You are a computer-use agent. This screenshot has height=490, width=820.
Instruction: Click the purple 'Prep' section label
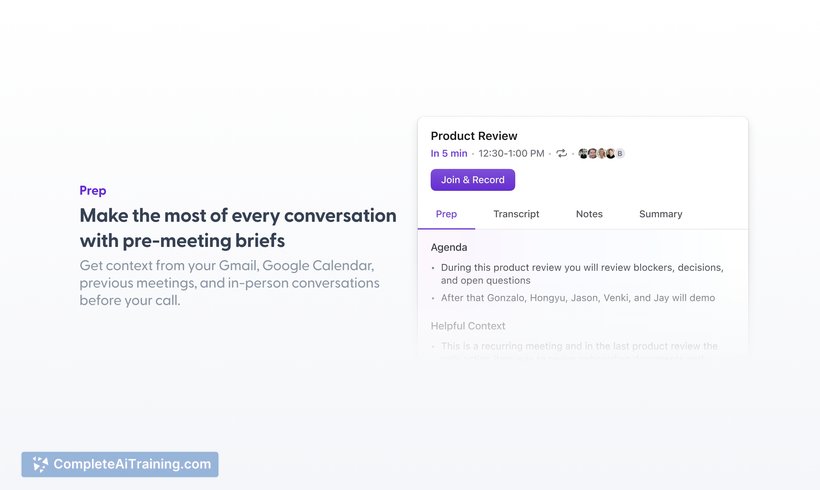(x=93, y=190)
